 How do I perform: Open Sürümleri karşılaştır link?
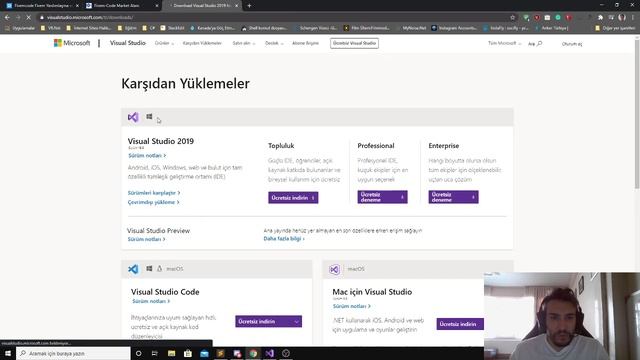(x=154, y=193)
